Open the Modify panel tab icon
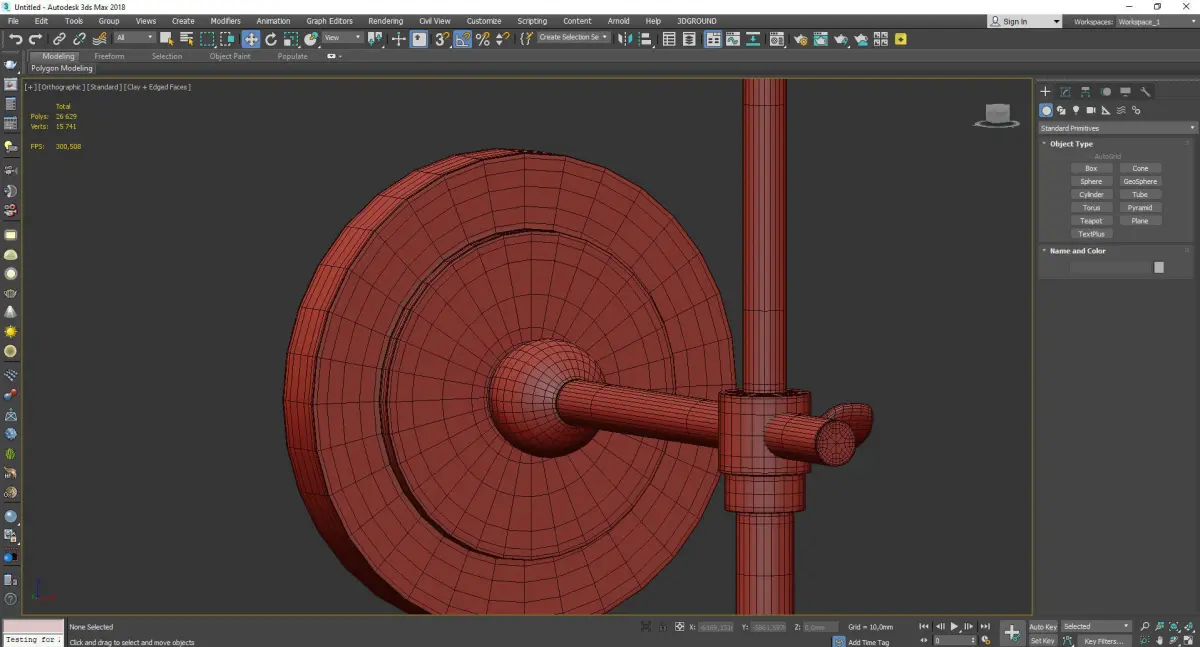The height and width of the screenshot is (647, 1200). point(1066,92)
